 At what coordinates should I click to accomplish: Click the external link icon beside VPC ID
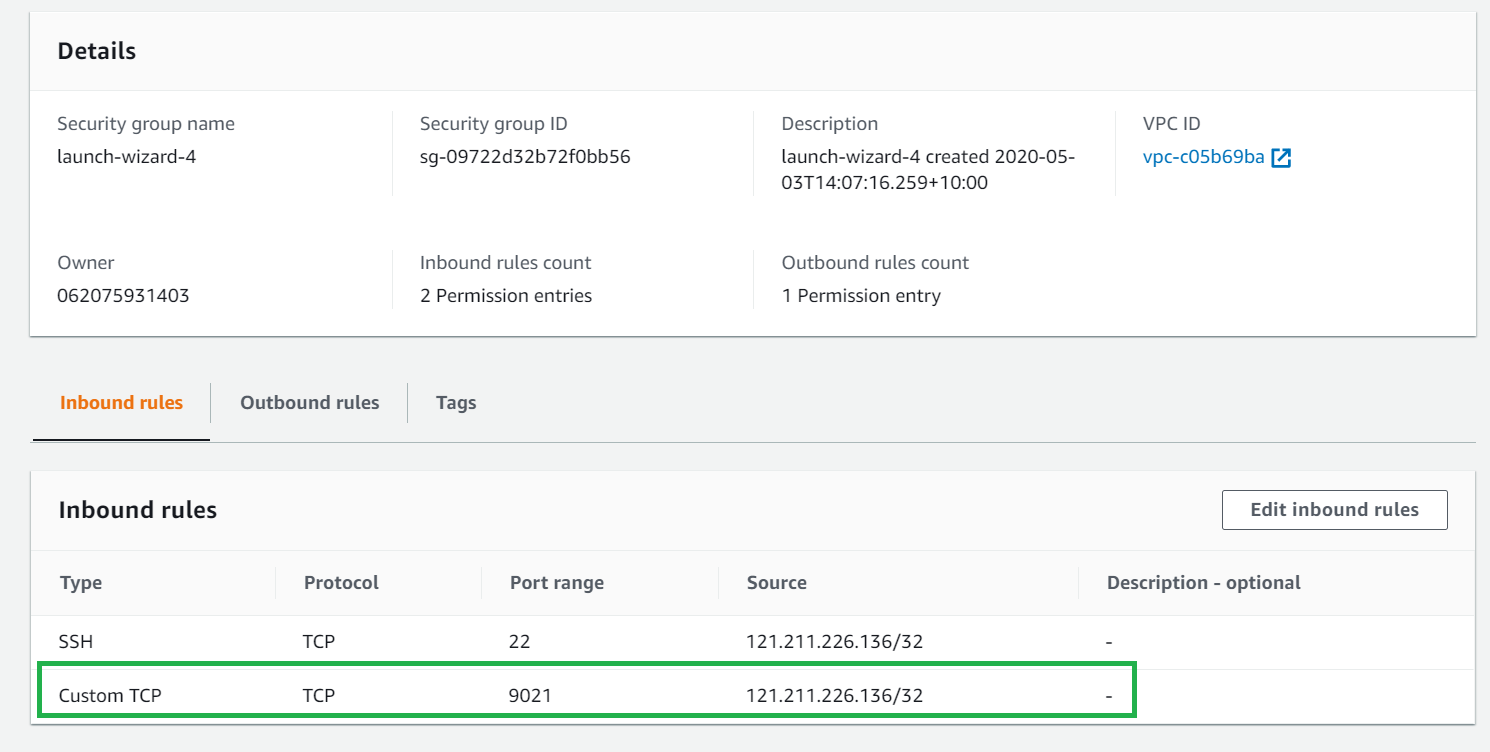pyautogui.click(x=1281, y=158)
